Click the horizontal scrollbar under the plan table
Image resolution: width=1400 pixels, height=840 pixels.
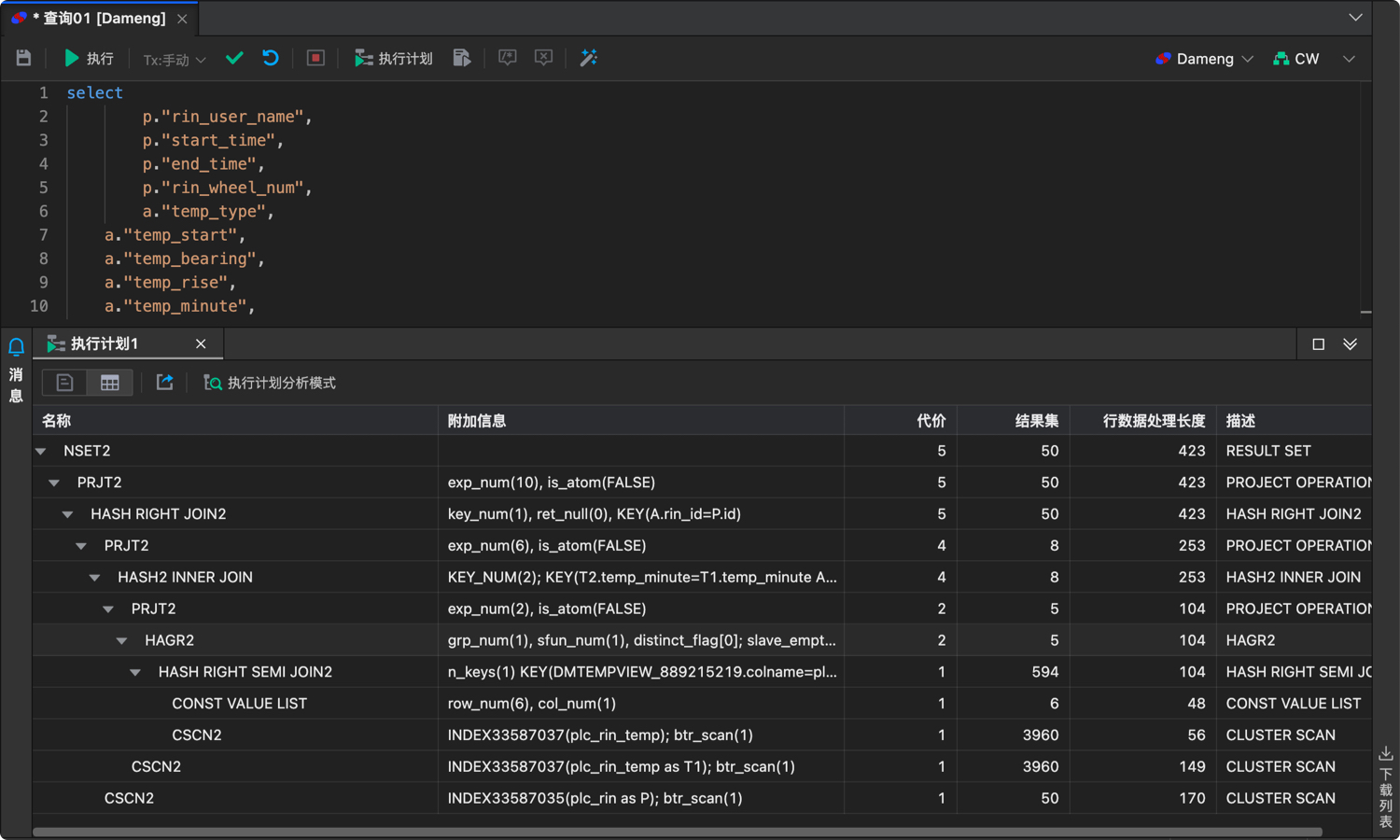pyautogui.click(x=677, y=832)
